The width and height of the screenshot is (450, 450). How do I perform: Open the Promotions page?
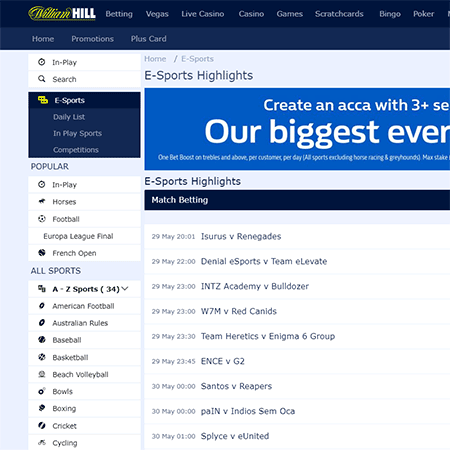(x=92, y=39)
